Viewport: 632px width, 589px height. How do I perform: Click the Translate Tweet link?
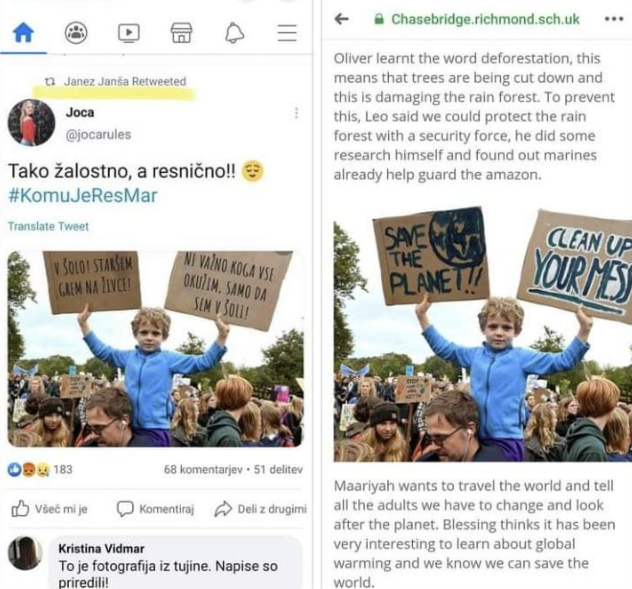pos(48,226)
